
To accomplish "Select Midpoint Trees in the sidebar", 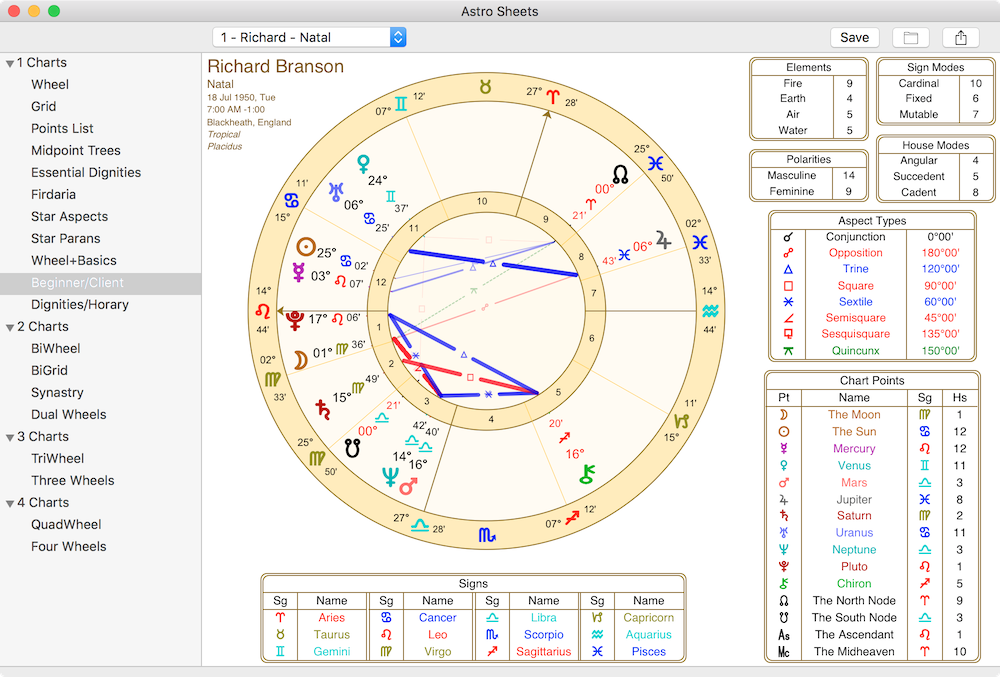I will click(76, 150).
